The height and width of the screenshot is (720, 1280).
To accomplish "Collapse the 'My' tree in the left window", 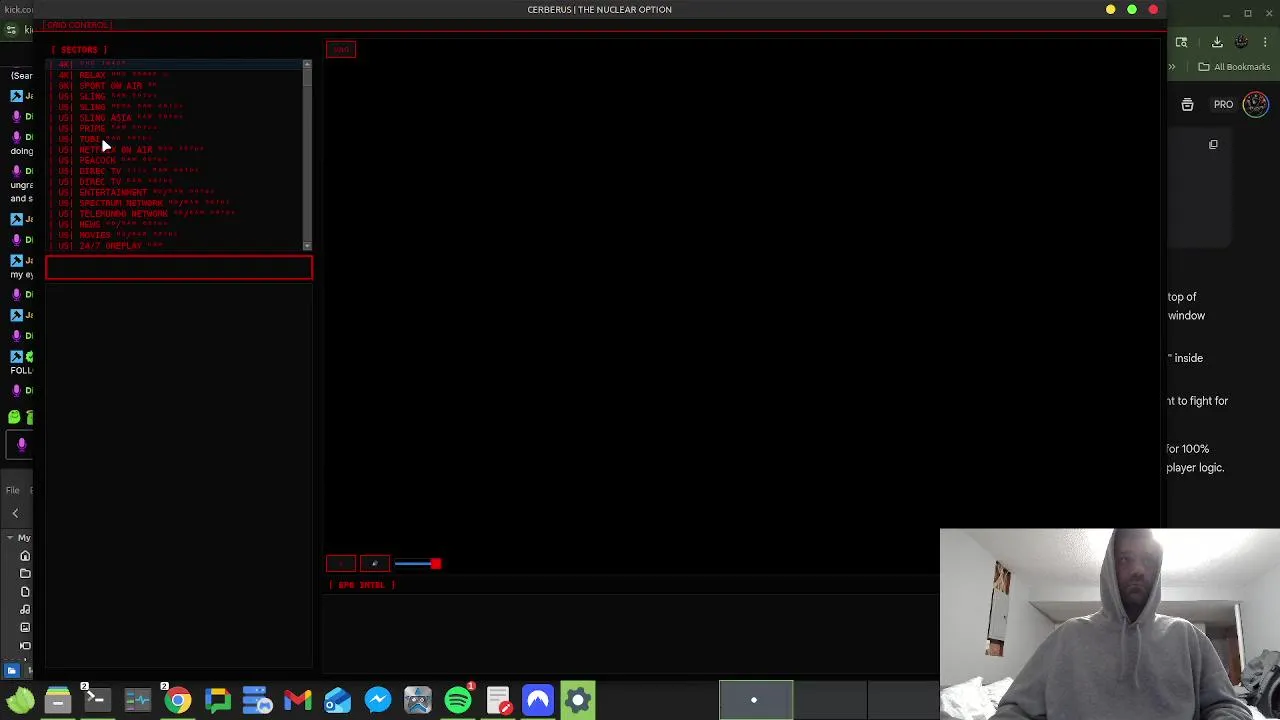I will point(10,538).
